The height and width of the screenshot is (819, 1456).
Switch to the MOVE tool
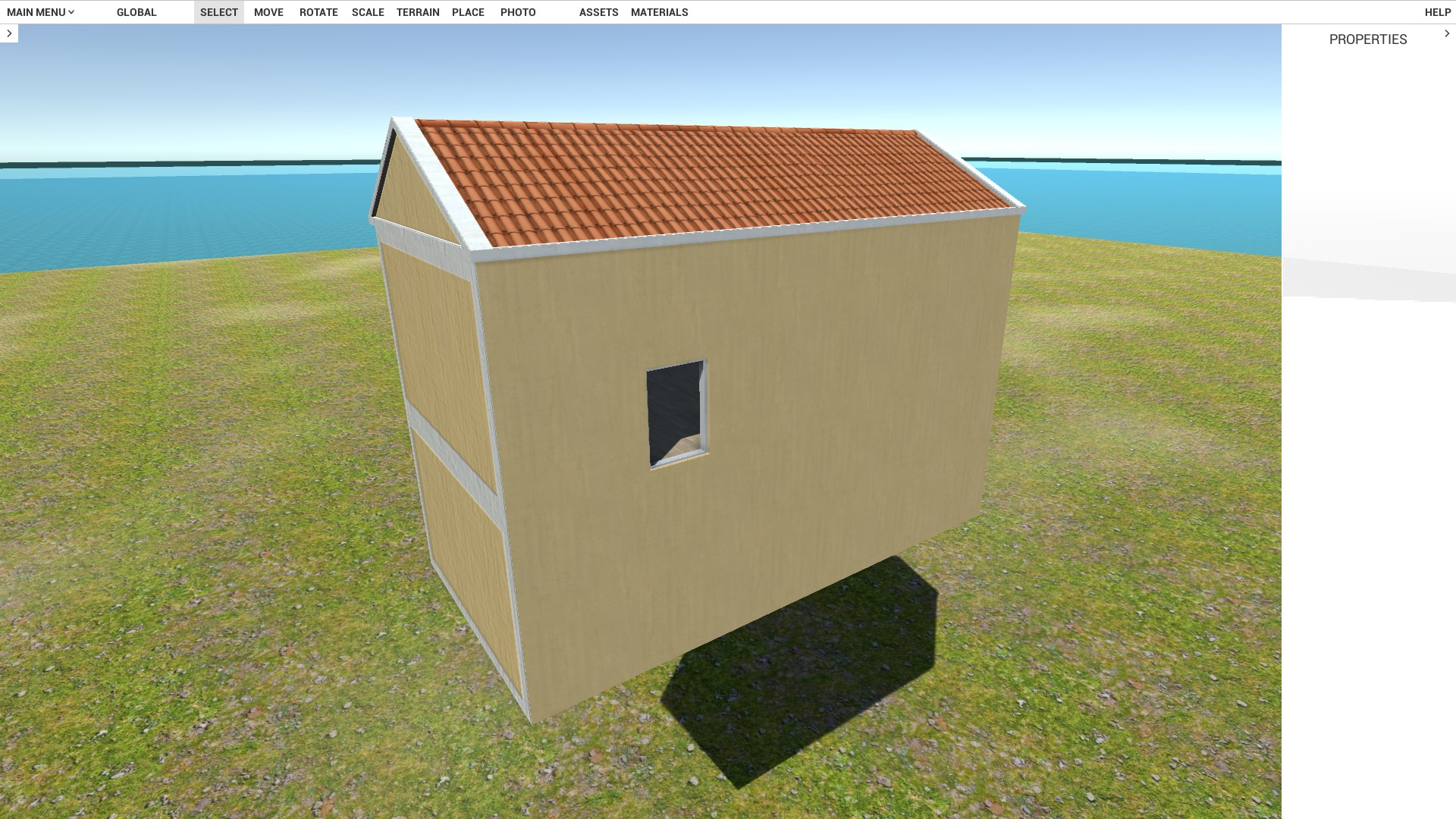point(268,12)
